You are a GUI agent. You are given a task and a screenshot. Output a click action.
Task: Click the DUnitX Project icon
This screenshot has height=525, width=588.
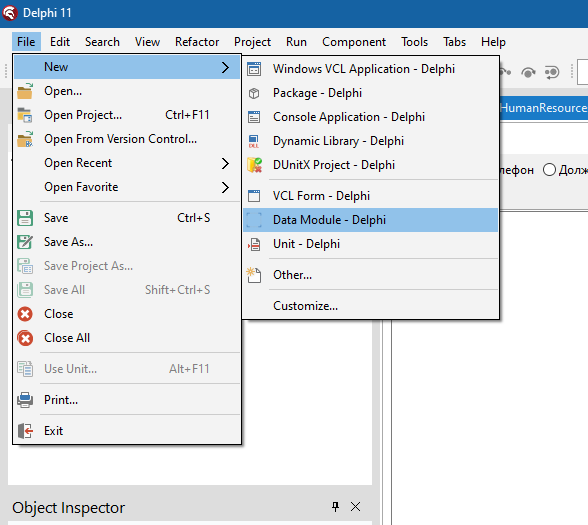[254, 165]
